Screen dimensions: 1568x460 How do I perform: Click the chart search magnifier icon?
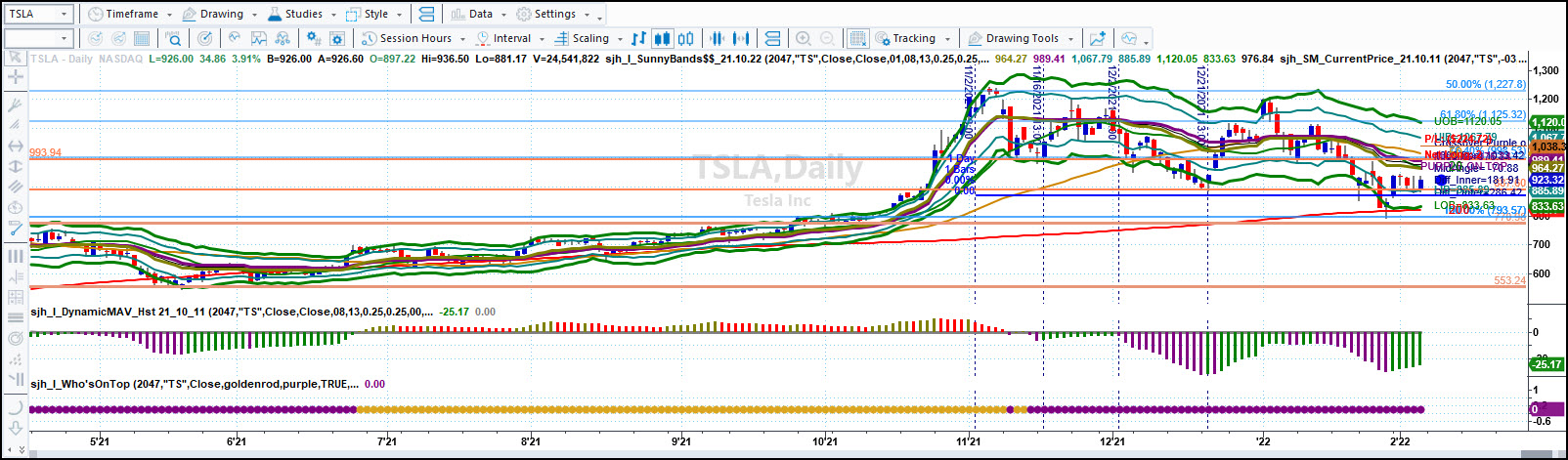[173, 39]
